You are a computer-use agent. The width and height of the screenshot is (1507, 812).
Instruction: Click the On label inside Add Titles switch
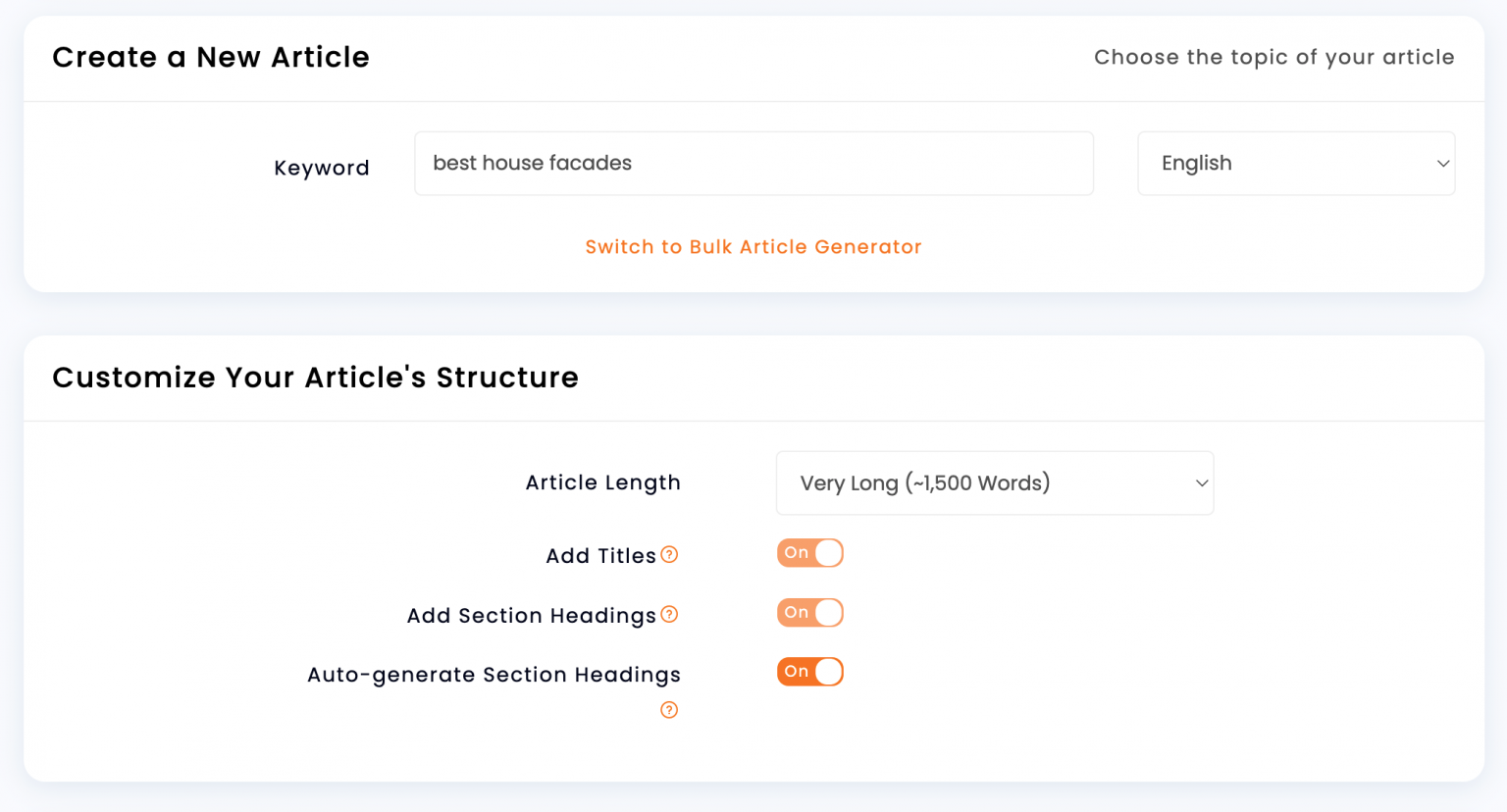click(x=797, y=552)
